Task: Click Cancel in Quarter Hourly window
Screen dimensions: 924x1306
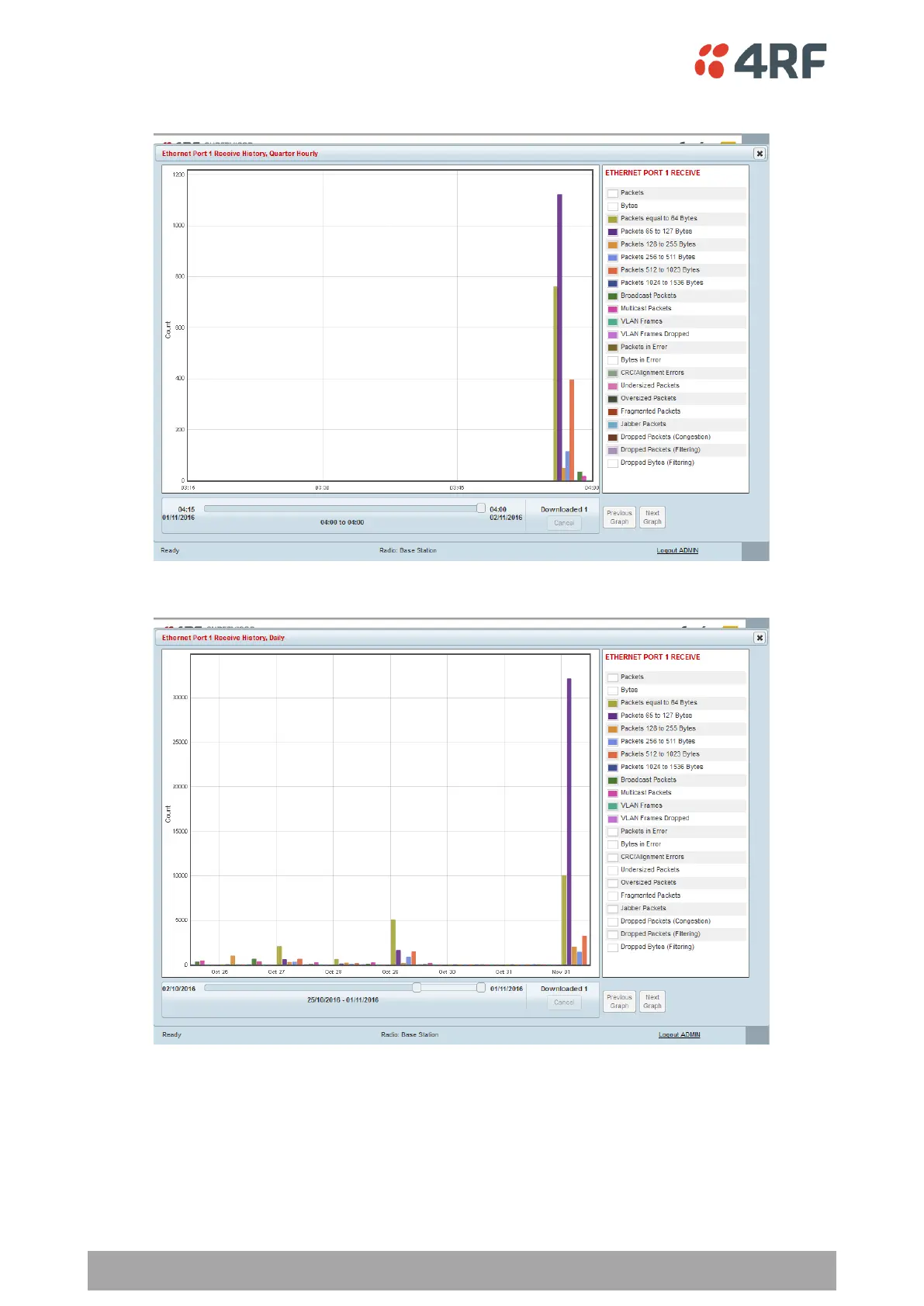Action: click(x=564, y=524)
